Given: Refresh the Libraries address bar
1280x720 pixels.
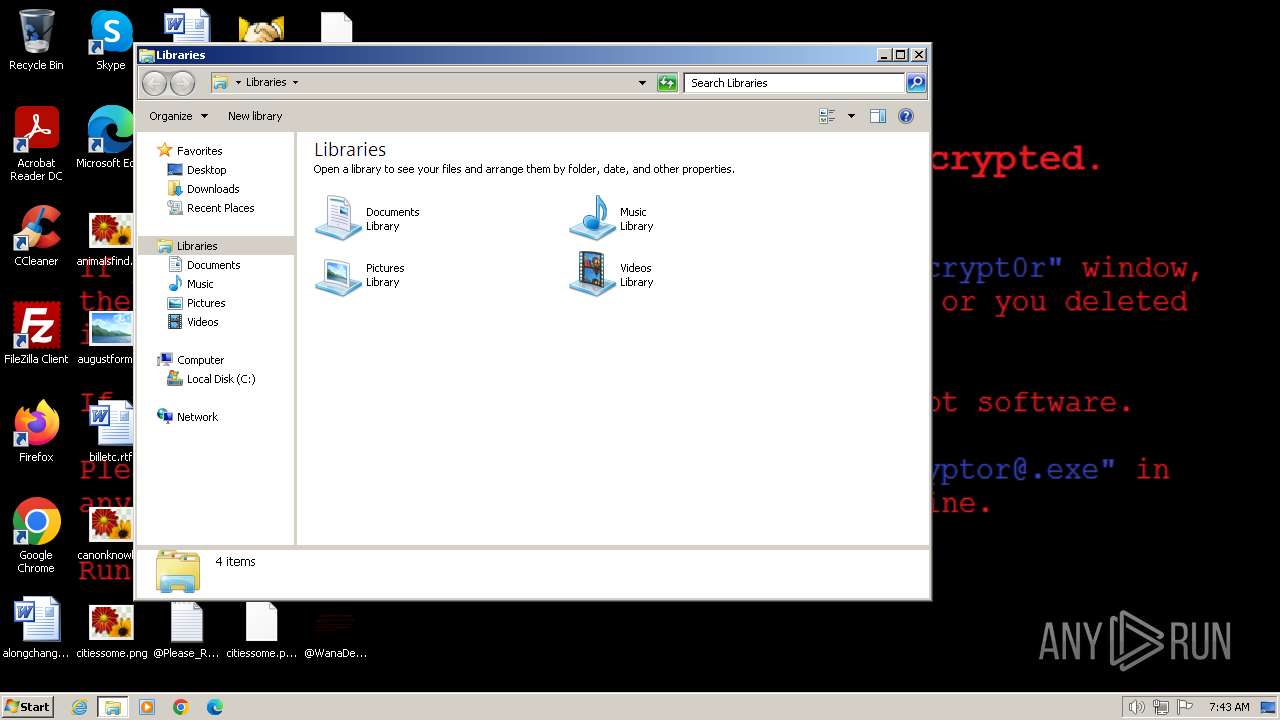Looking at the screenshot, I should click(667, 83).
